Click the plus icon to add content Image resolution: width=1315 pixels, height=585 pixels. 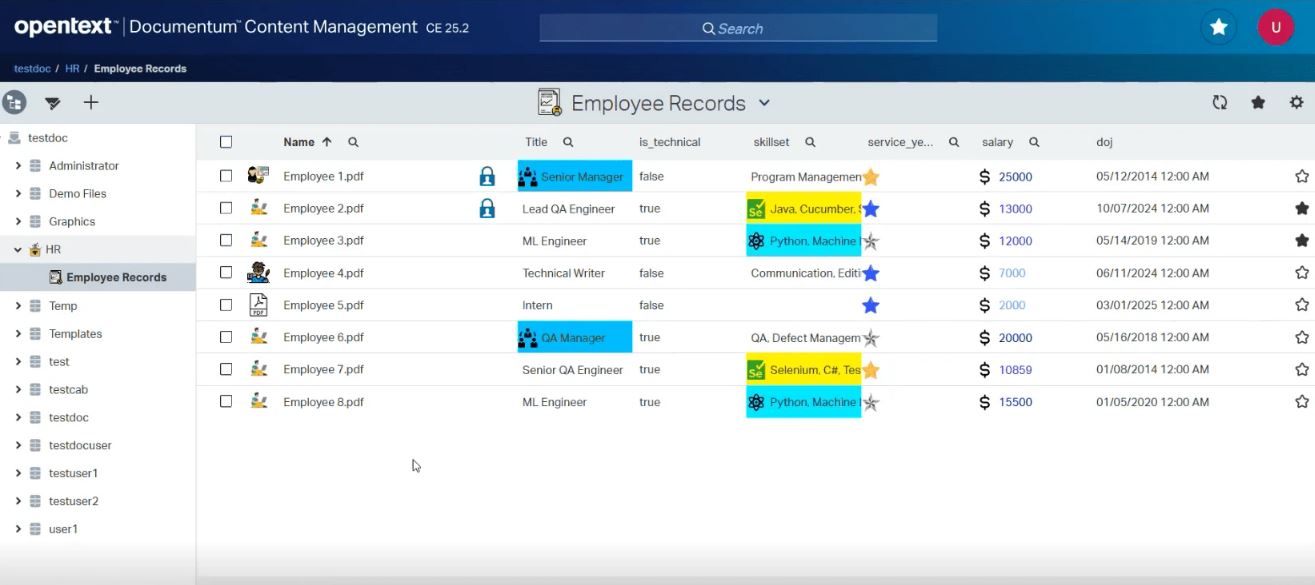91,102
